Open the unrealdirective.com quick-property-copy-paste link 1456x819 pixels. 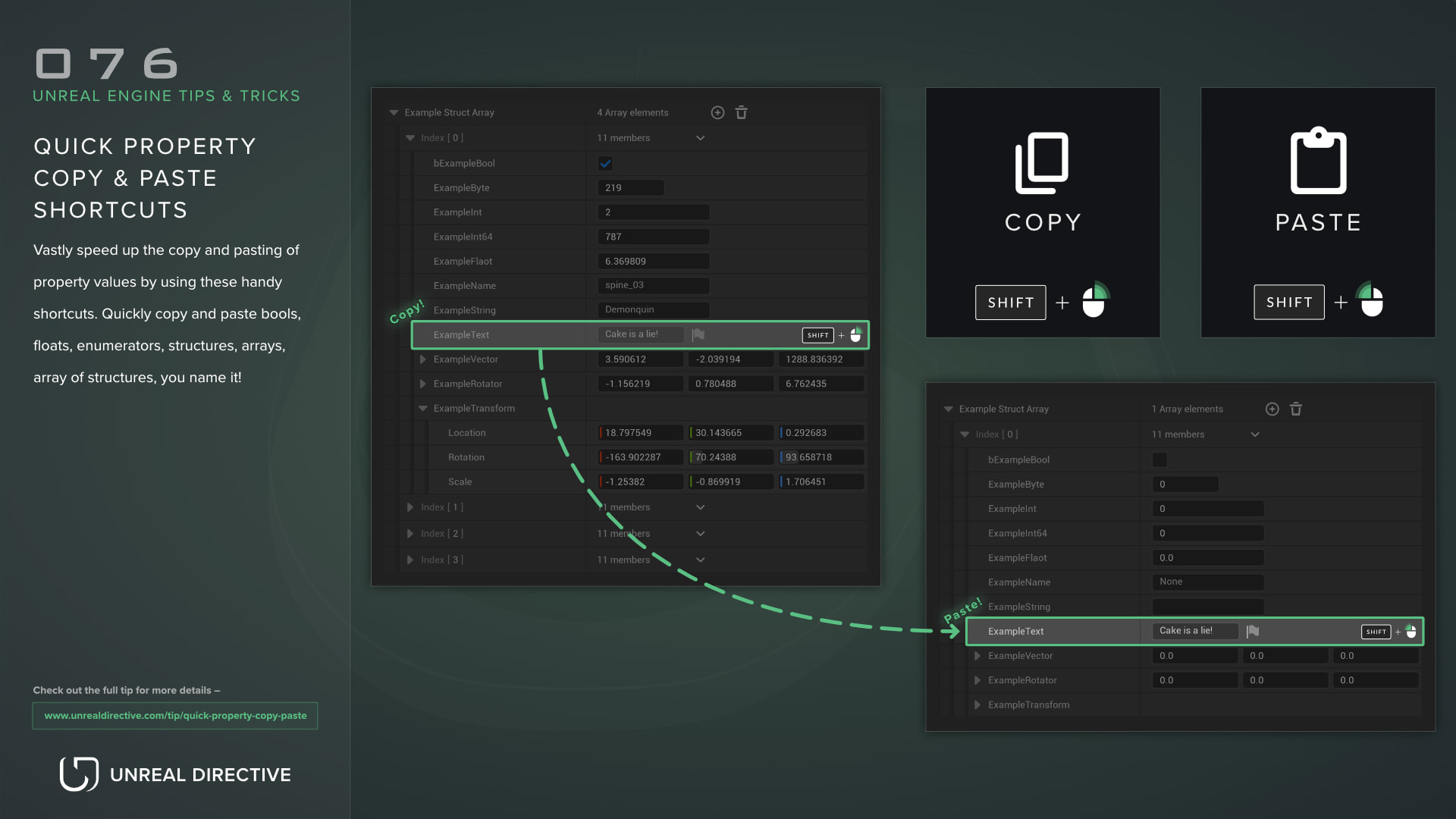175,715
